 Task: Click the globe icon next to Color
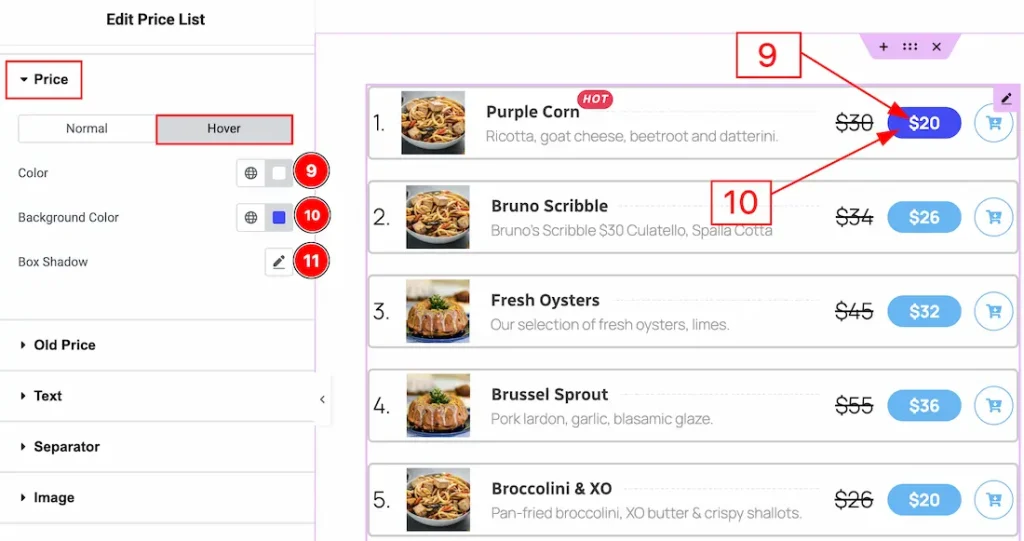tap(251, 173)
